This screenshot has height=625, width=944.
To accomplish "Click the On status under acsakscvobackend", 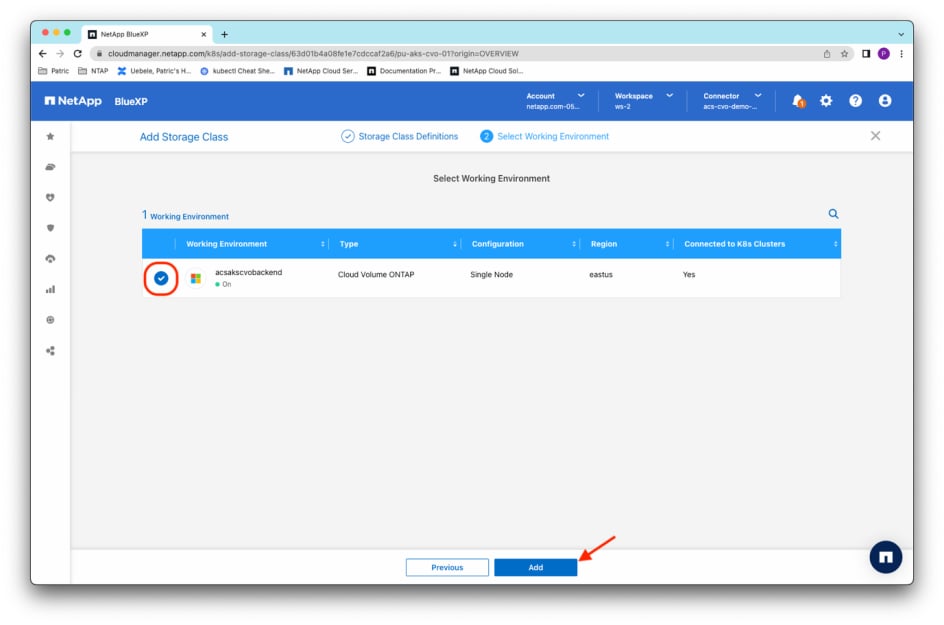I will point(223,284).
